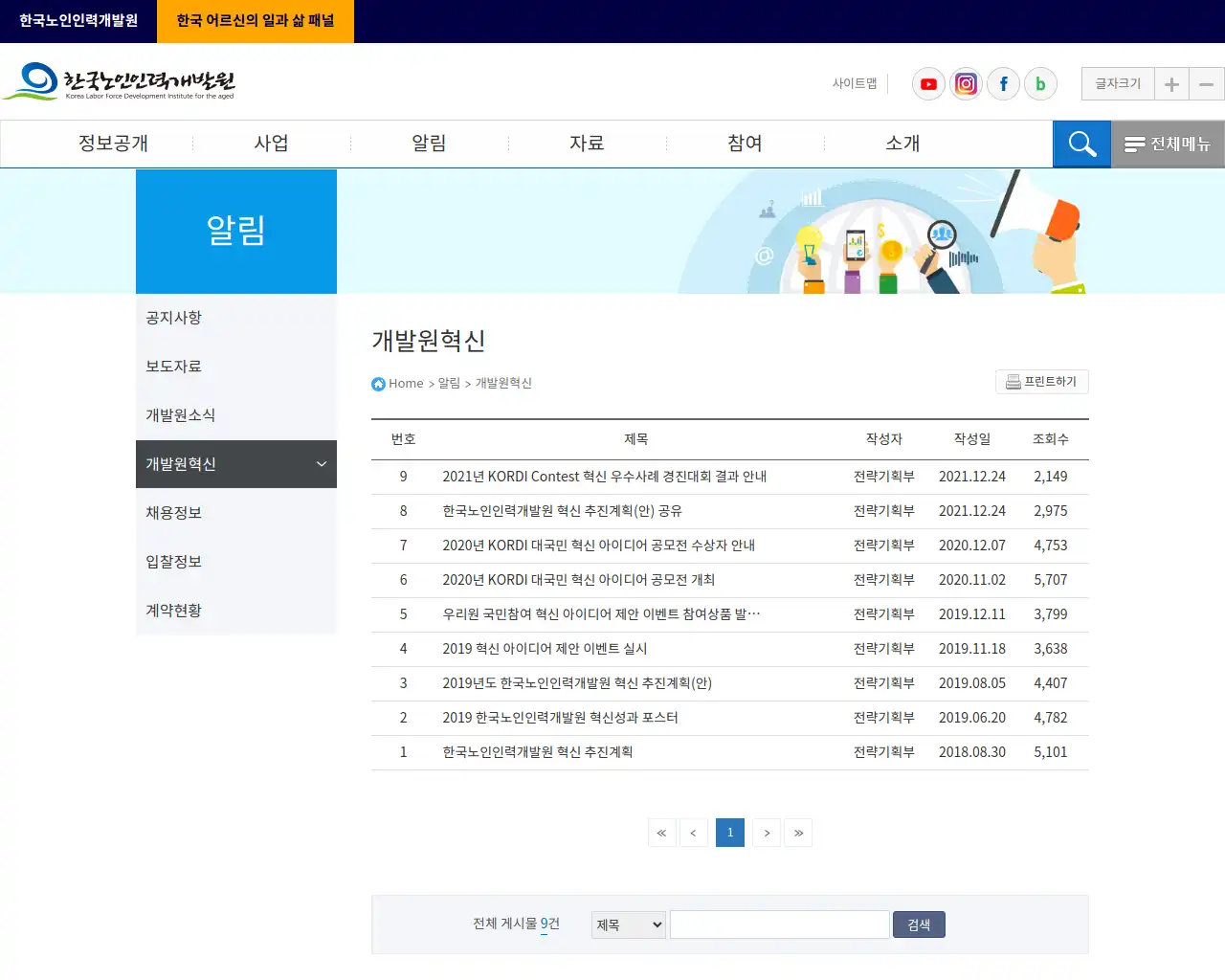This screenshot has width=1225, height=980.
Task: Open the site search magnifier
Action: click(x=1081, y=144)
